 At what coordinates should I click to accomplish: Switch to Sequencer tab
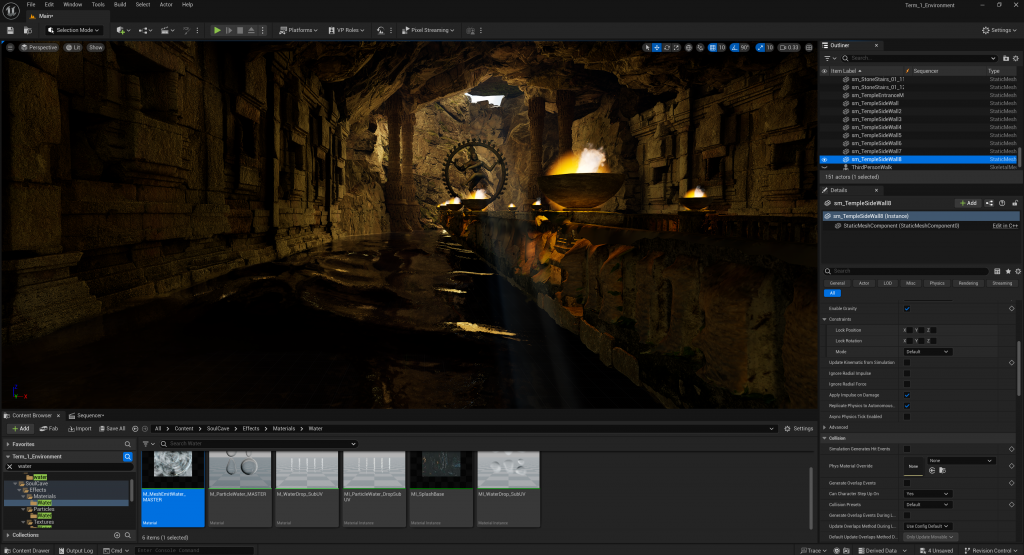point(87,415)
